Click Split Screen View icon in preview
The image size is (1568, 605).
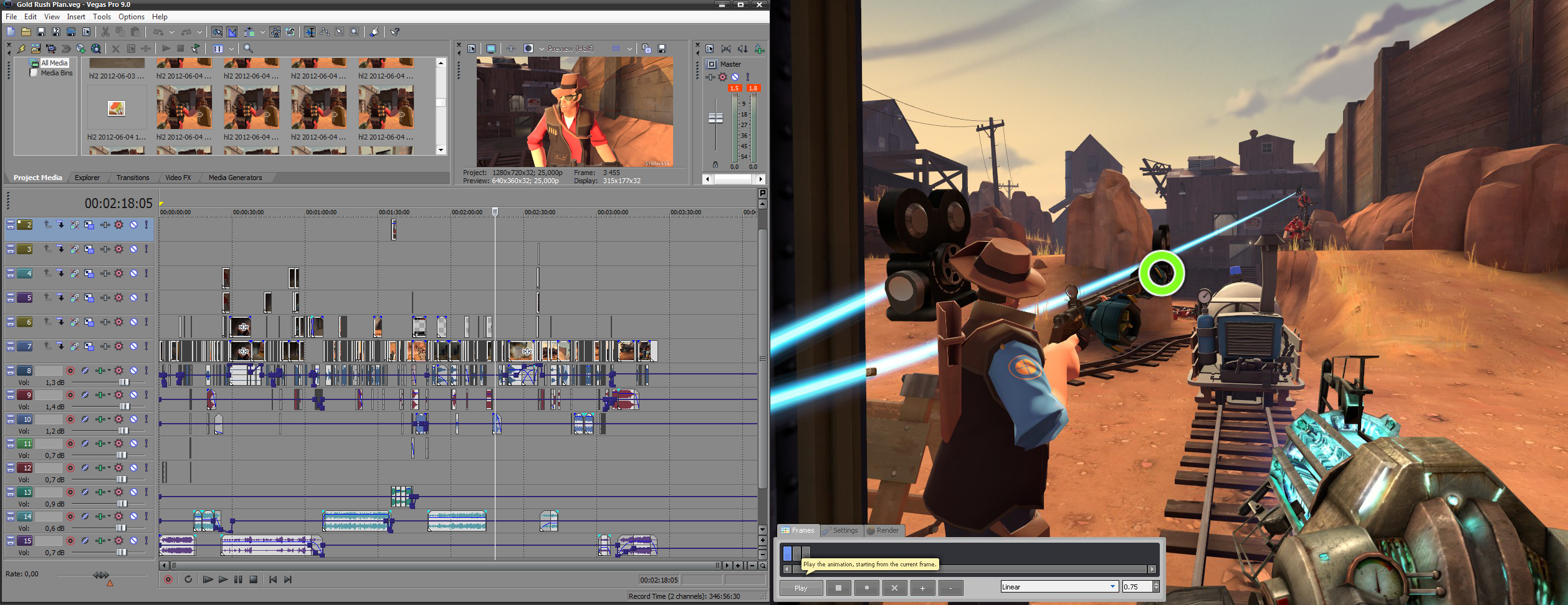coord(528,49)
